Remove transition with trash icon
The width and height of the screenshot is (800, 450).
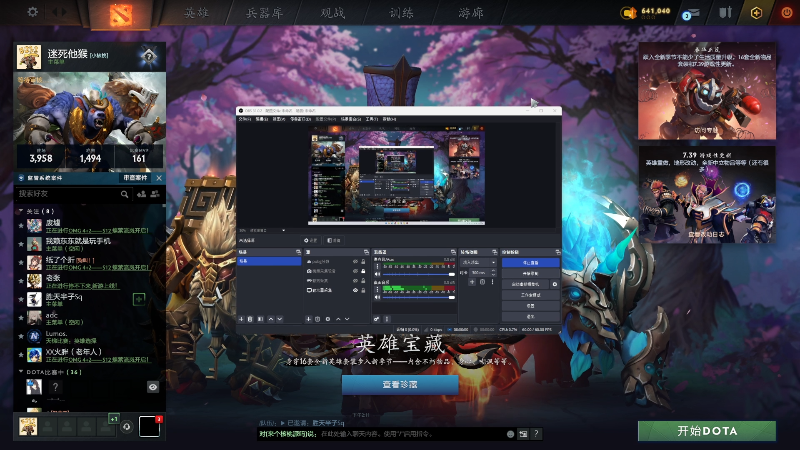point(482,282)
